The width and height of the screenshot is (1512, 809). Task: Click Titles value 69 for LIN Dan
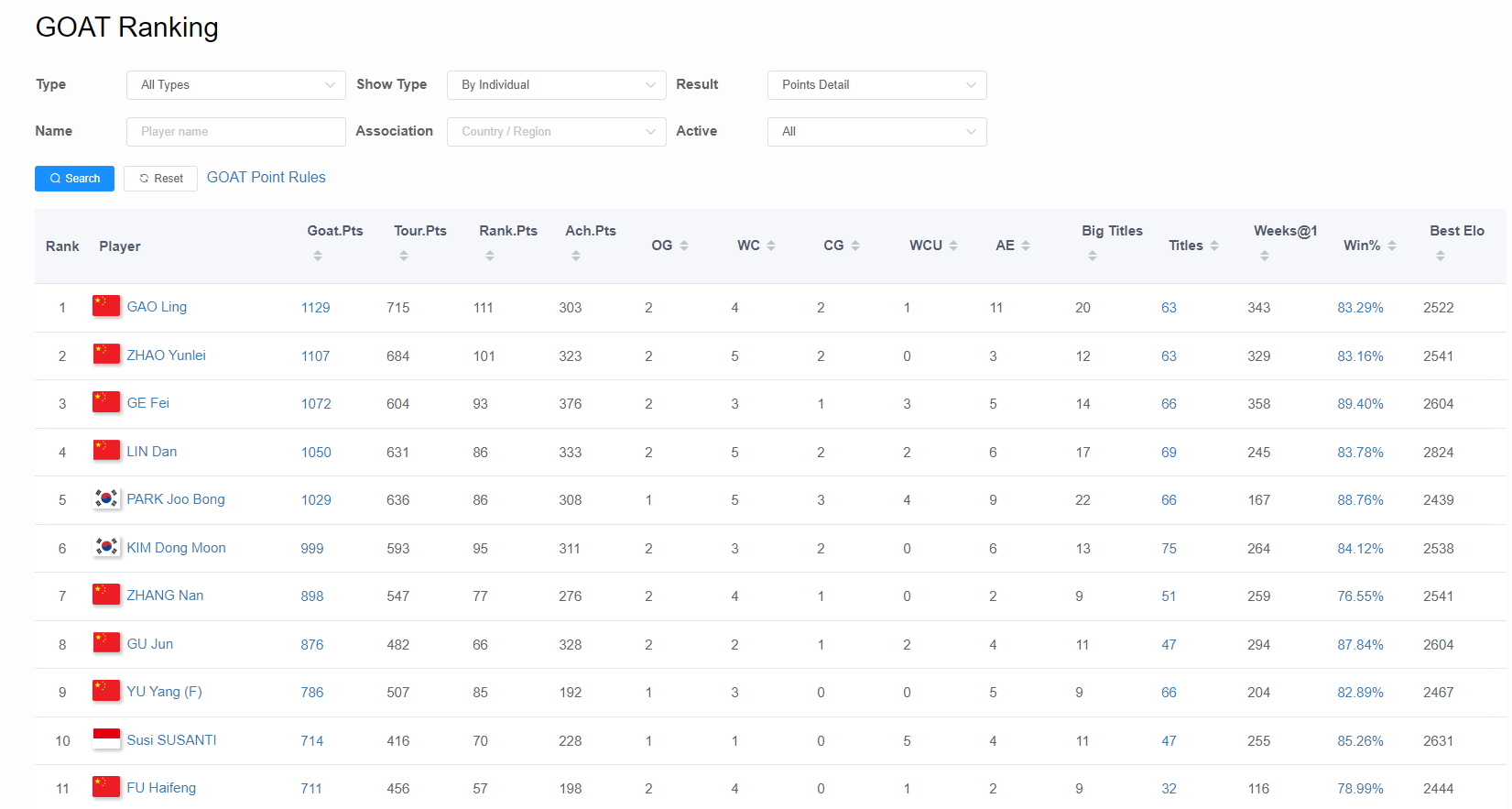click(1169, 453)
